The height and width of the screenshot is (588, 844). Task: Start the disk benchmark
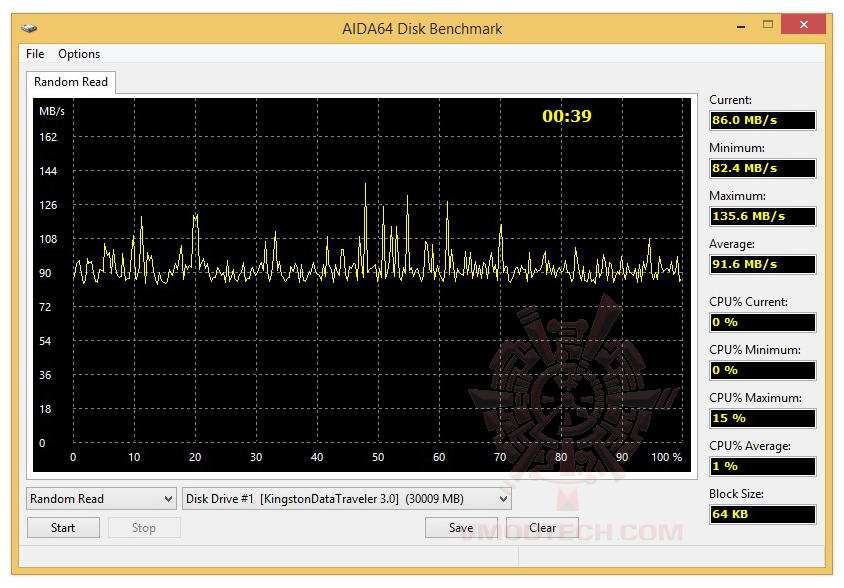pyautogui.click(x=63, y=528)
